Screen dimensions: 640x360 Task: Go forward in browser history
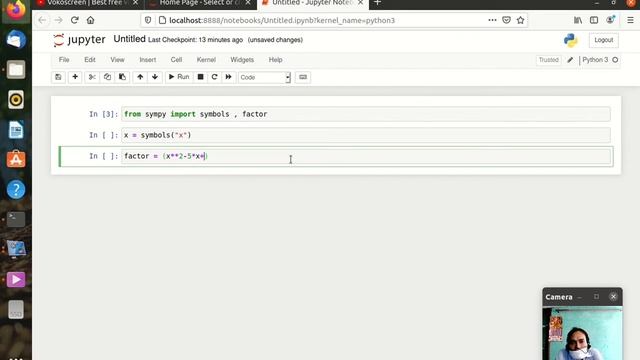coord(58,20)
